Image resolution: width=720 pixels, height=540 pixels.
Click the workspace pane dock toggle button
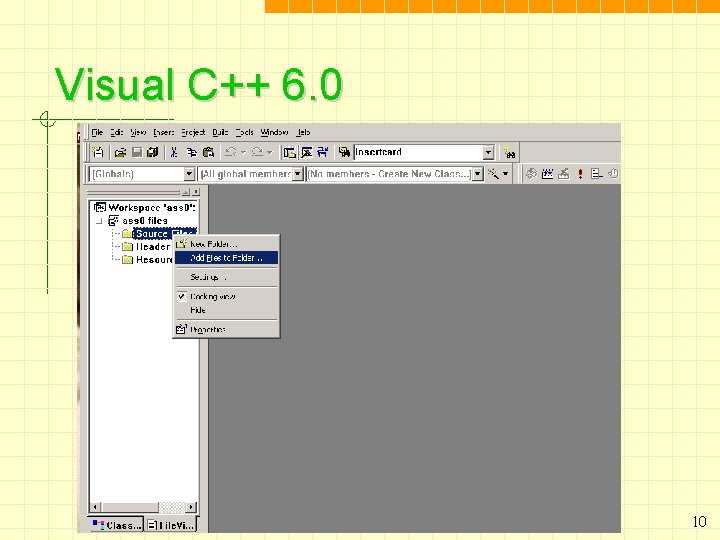[186, 192]
